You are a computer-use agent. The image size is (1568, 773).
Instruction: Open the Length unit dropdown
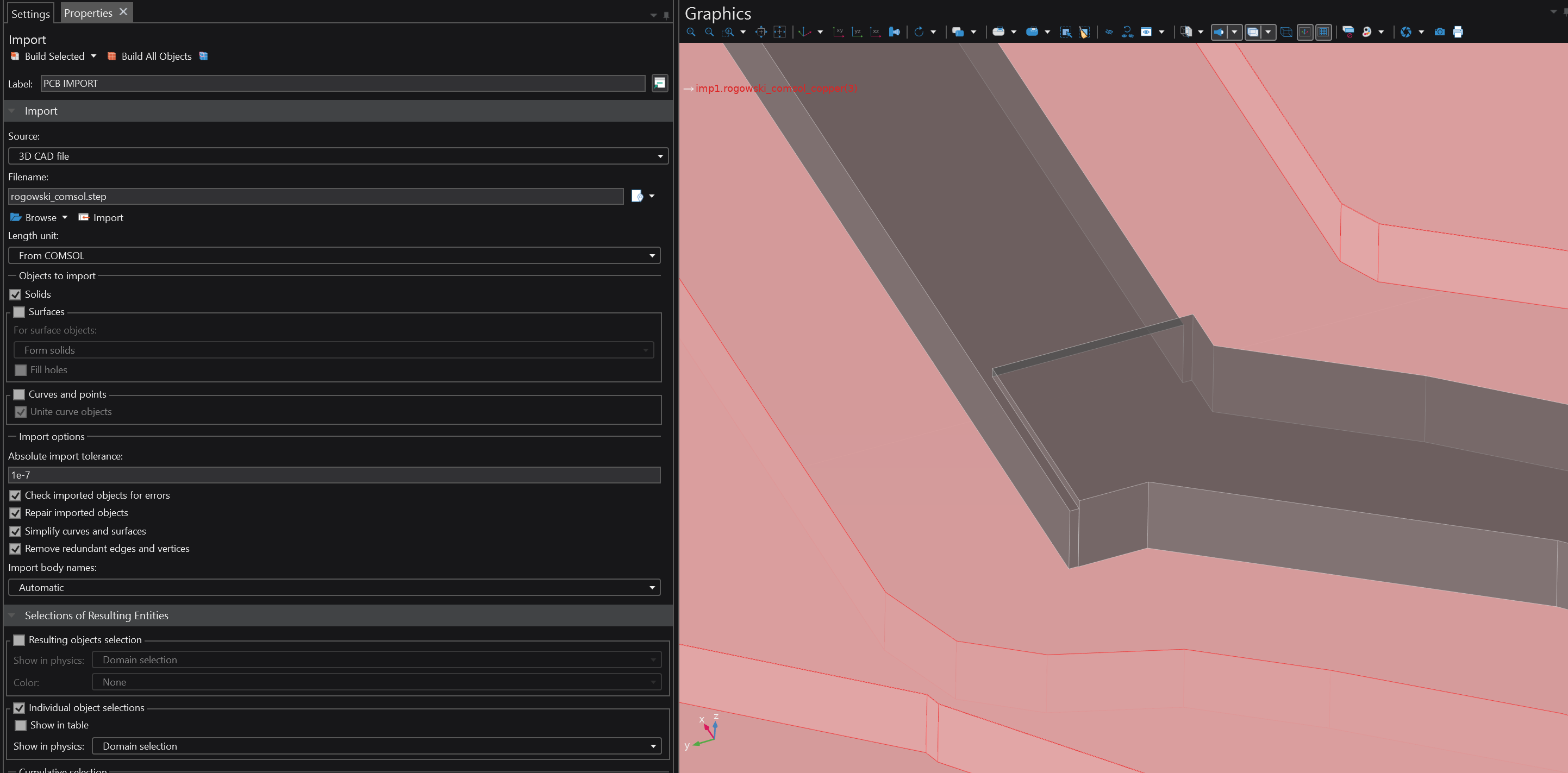[334, 256]
